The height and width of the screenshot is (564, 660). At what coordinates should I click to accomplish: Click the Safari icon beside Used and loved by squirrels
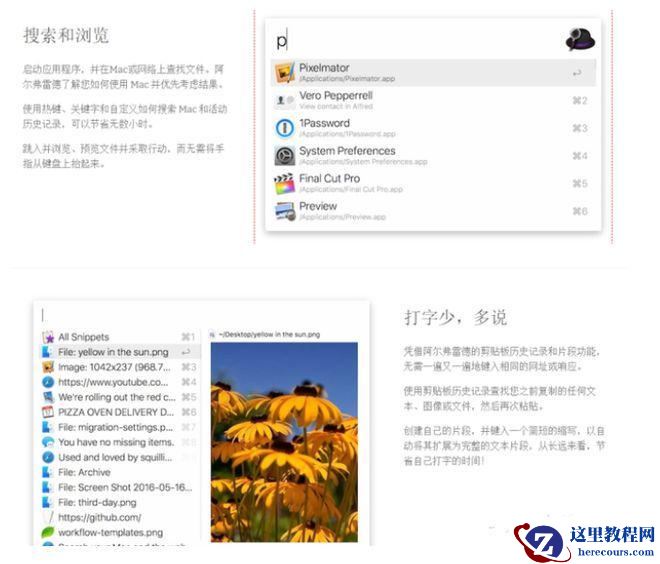pos(48,457)
